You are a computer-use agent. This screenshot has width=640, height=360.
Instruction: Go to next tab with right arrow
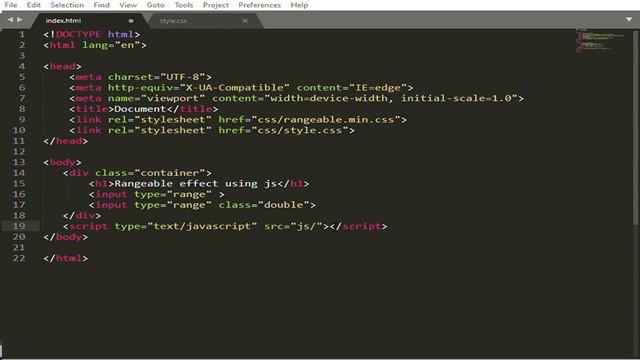pyautogui.click(x=20, y=20)
